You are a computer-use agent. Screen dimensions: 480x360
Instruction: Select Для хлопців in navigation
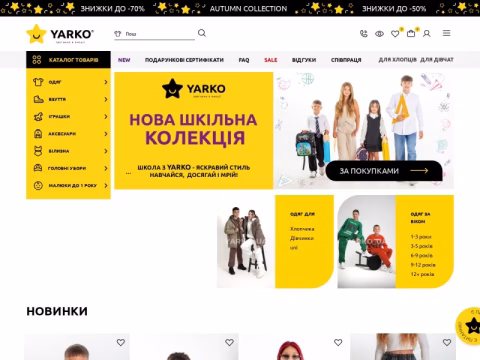[397, 60]
